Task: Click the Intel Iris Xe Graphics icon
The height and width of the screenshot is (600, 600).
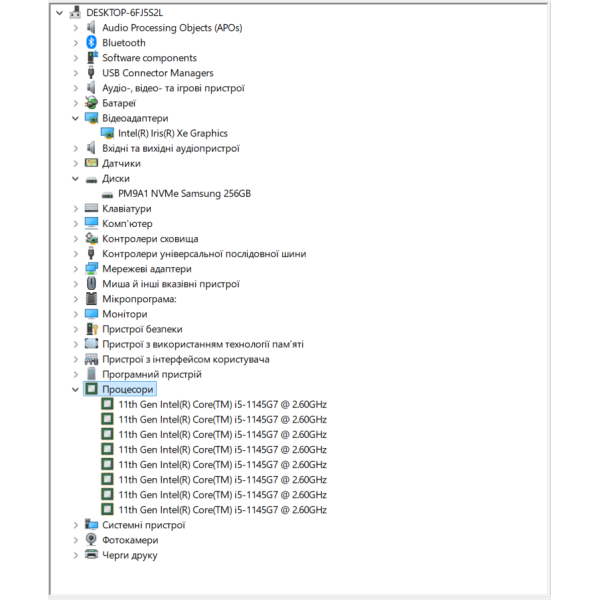Action: 107,133
